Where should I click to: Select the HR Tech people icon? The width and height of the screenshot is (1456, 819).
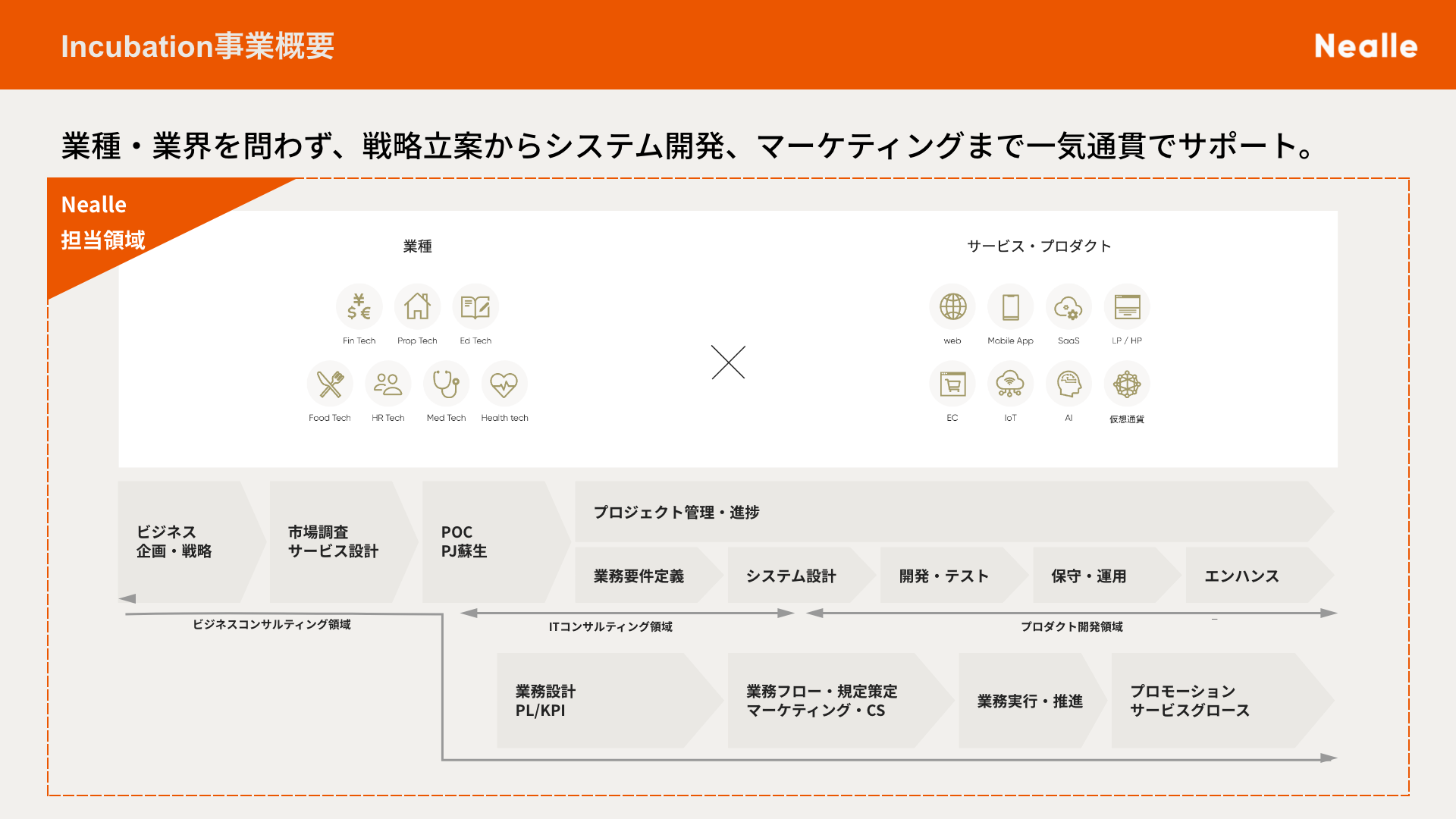click(x=388, y=384)
